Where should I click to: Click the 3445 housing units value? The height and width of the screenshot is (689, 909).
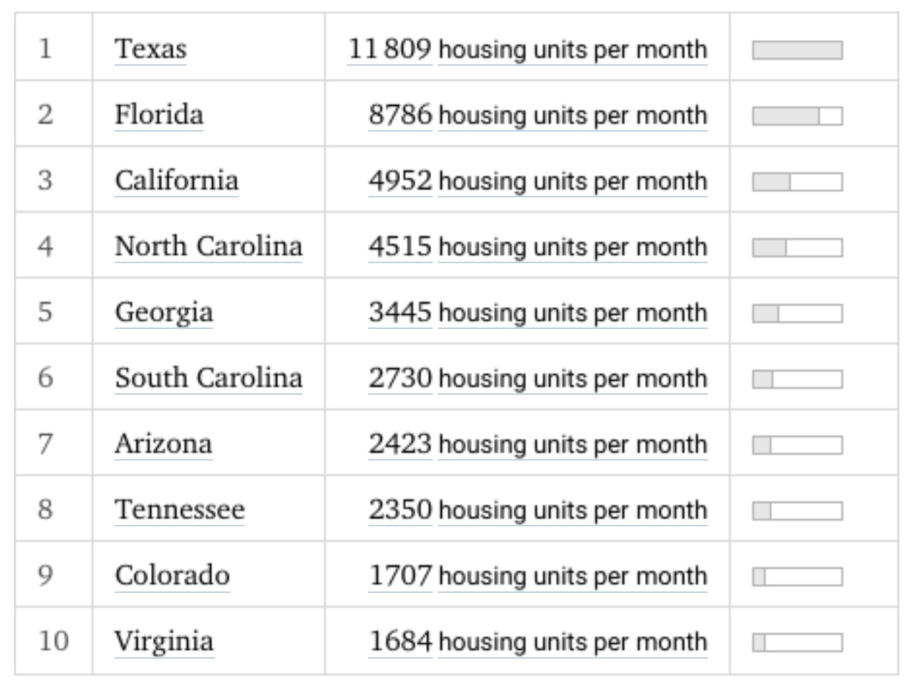[400, 312]
